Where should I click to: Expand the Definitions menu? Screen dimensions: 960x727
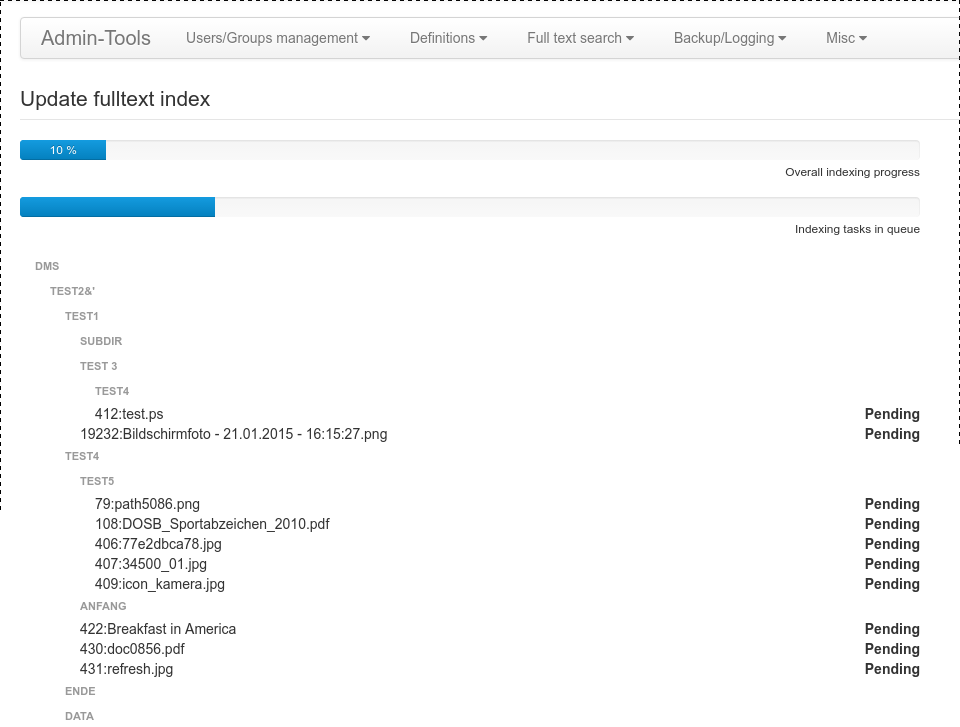coord(448,38)
